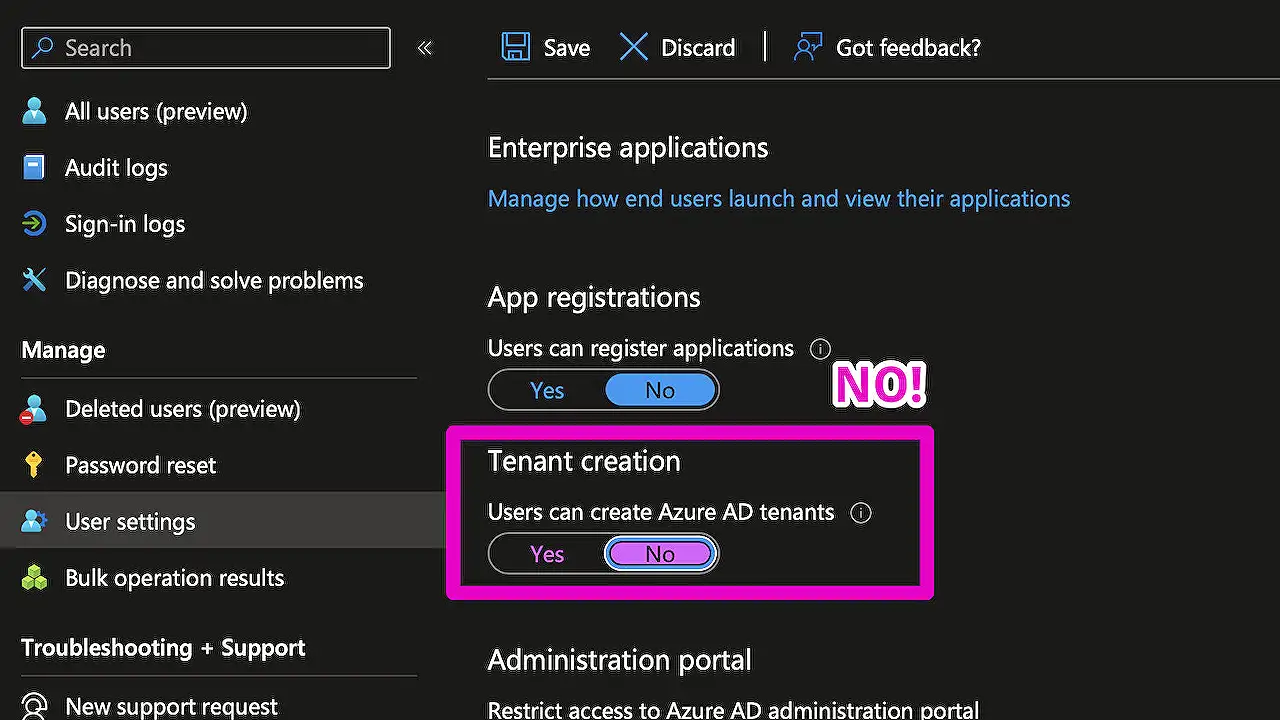Click the info icon beside Users can register applications
Screen dimensions: 1280x720
coord(820,349)
